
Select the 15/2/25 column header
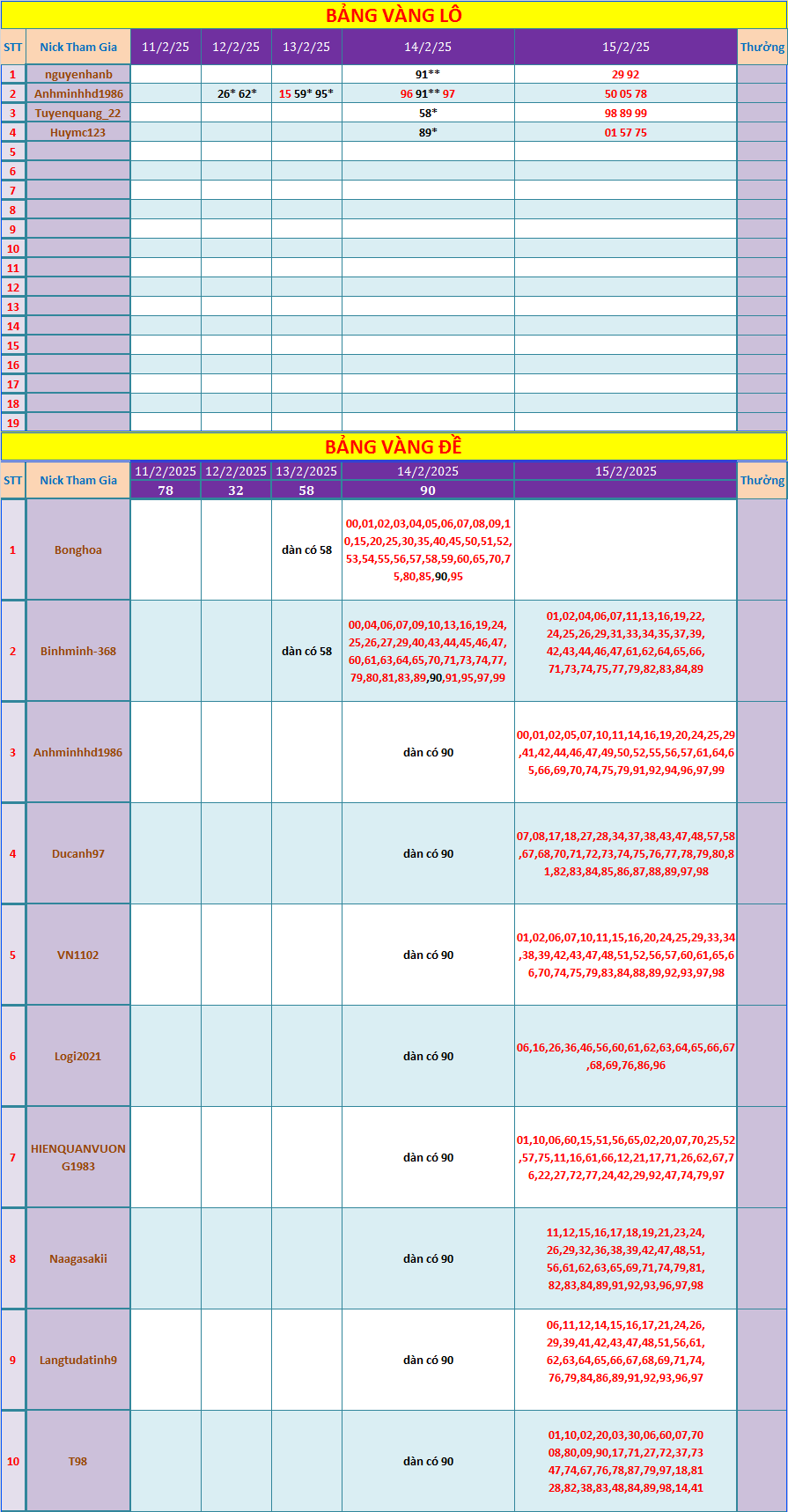click(x=626, y=47)
